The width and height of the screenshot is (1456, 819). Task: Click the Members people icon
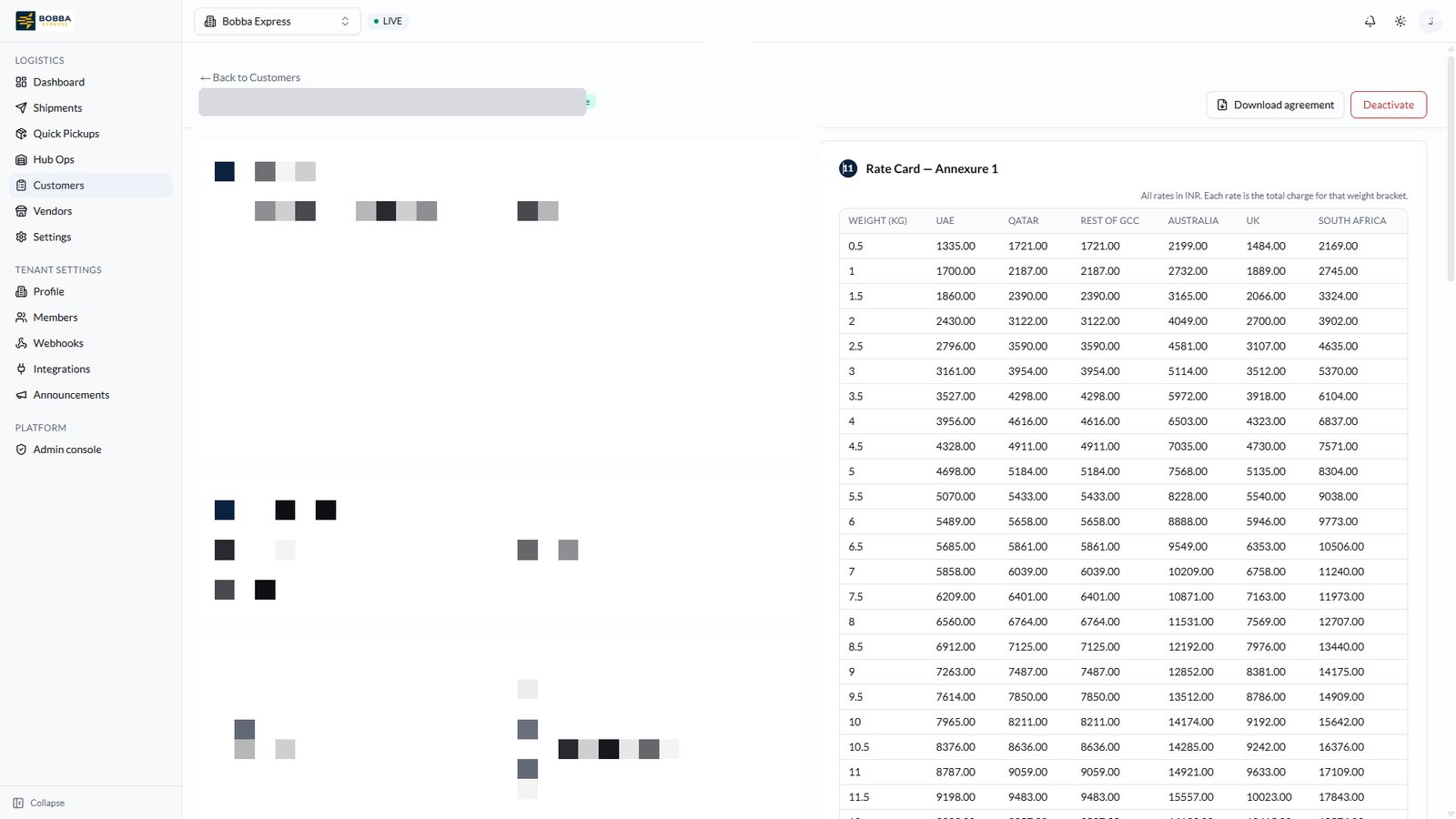tap(21, 318)
